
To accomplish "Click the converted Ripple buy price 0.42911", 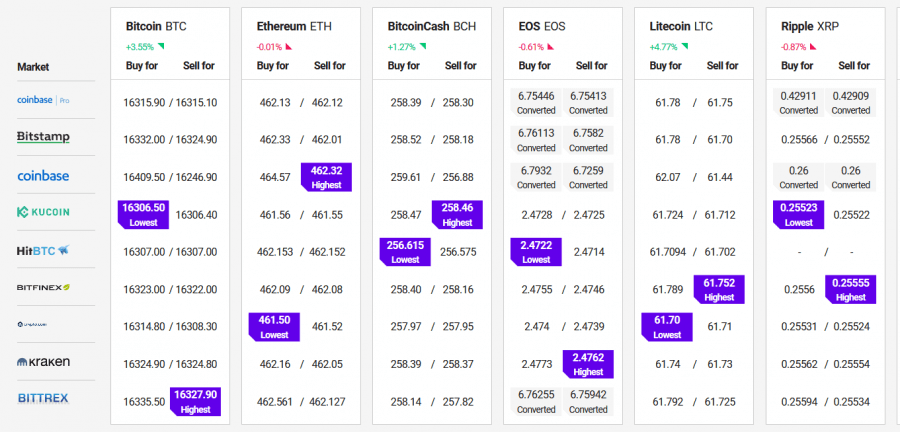I will tap(798, 103).
